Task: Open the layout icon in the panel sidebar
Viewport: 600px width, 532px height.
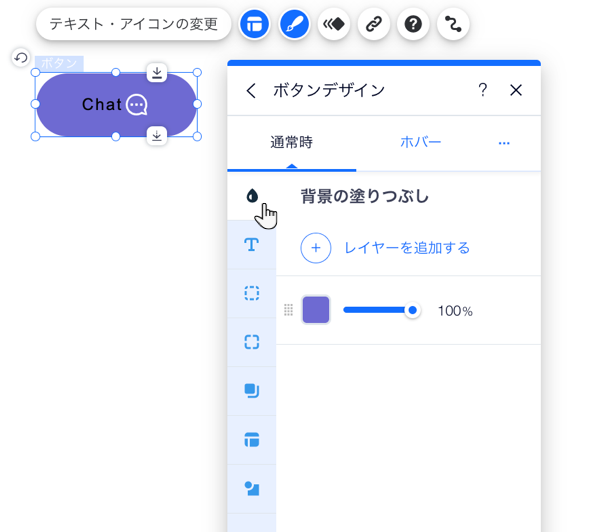Action: [252, 440]
